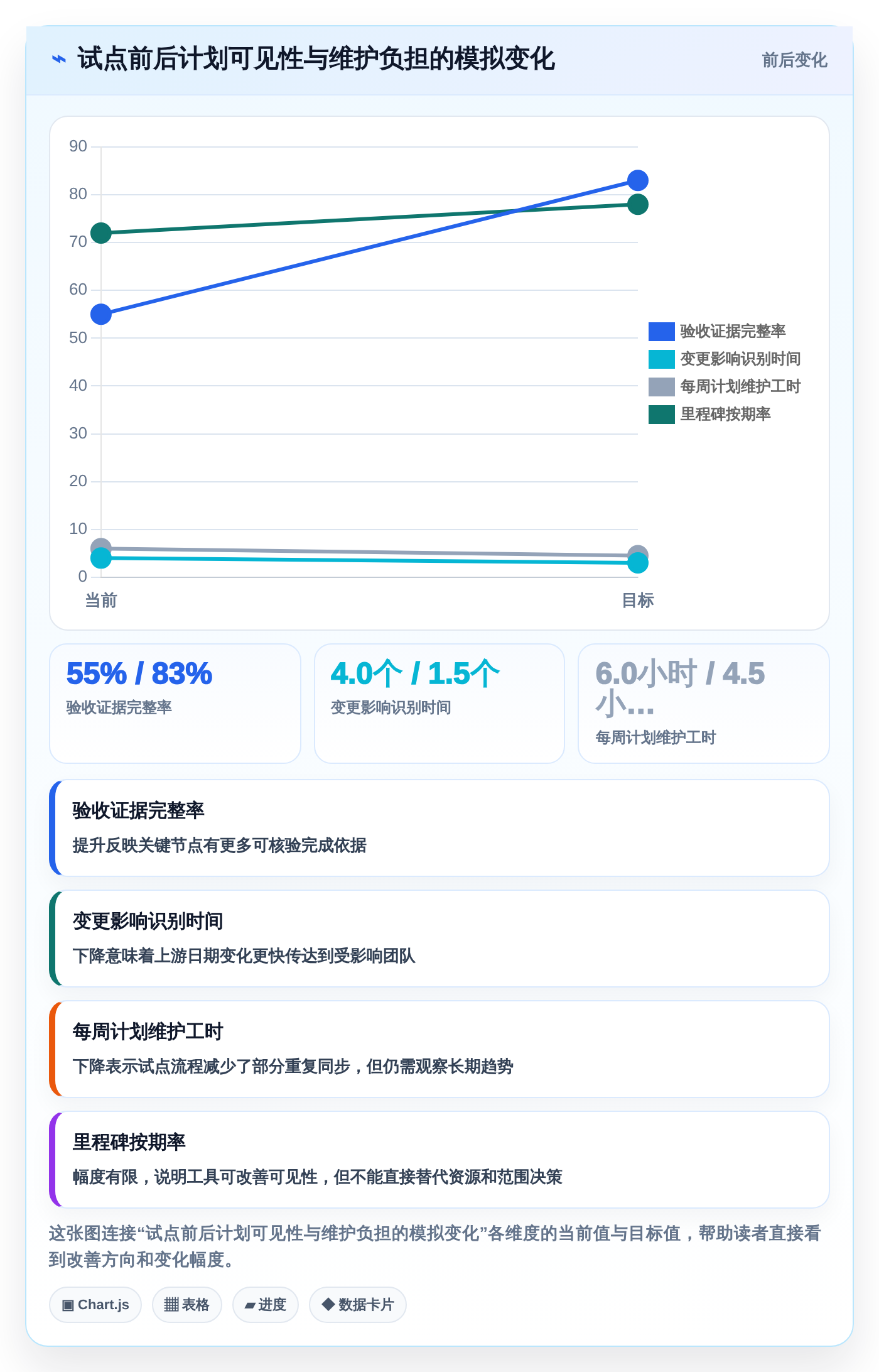
Task: Click the cyan 变更影响识别时间 point at 当前
Action: tap(101, 558)
